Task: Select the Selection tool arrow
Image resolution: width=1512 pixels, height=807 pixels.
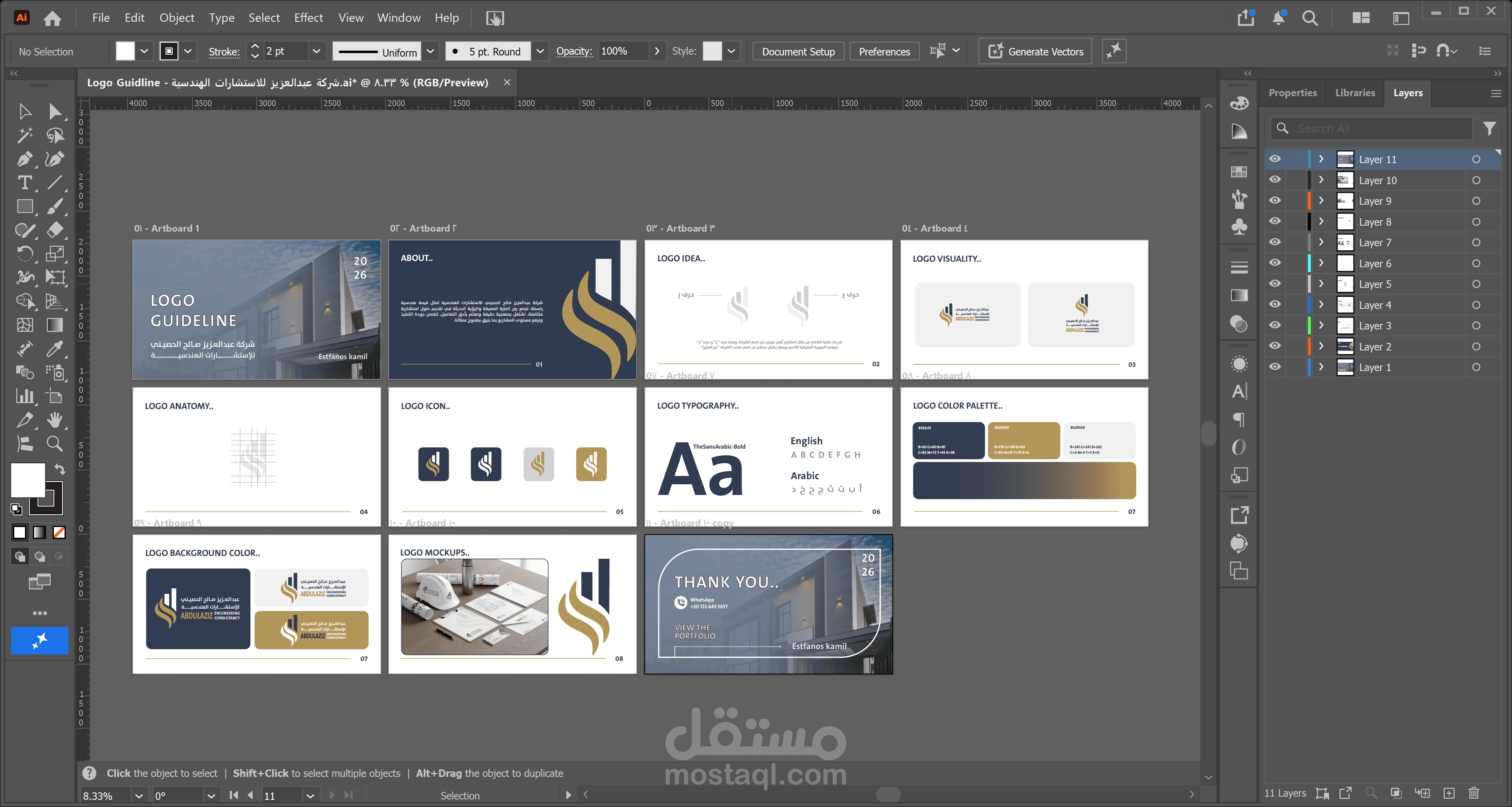Action: [25, 112]
